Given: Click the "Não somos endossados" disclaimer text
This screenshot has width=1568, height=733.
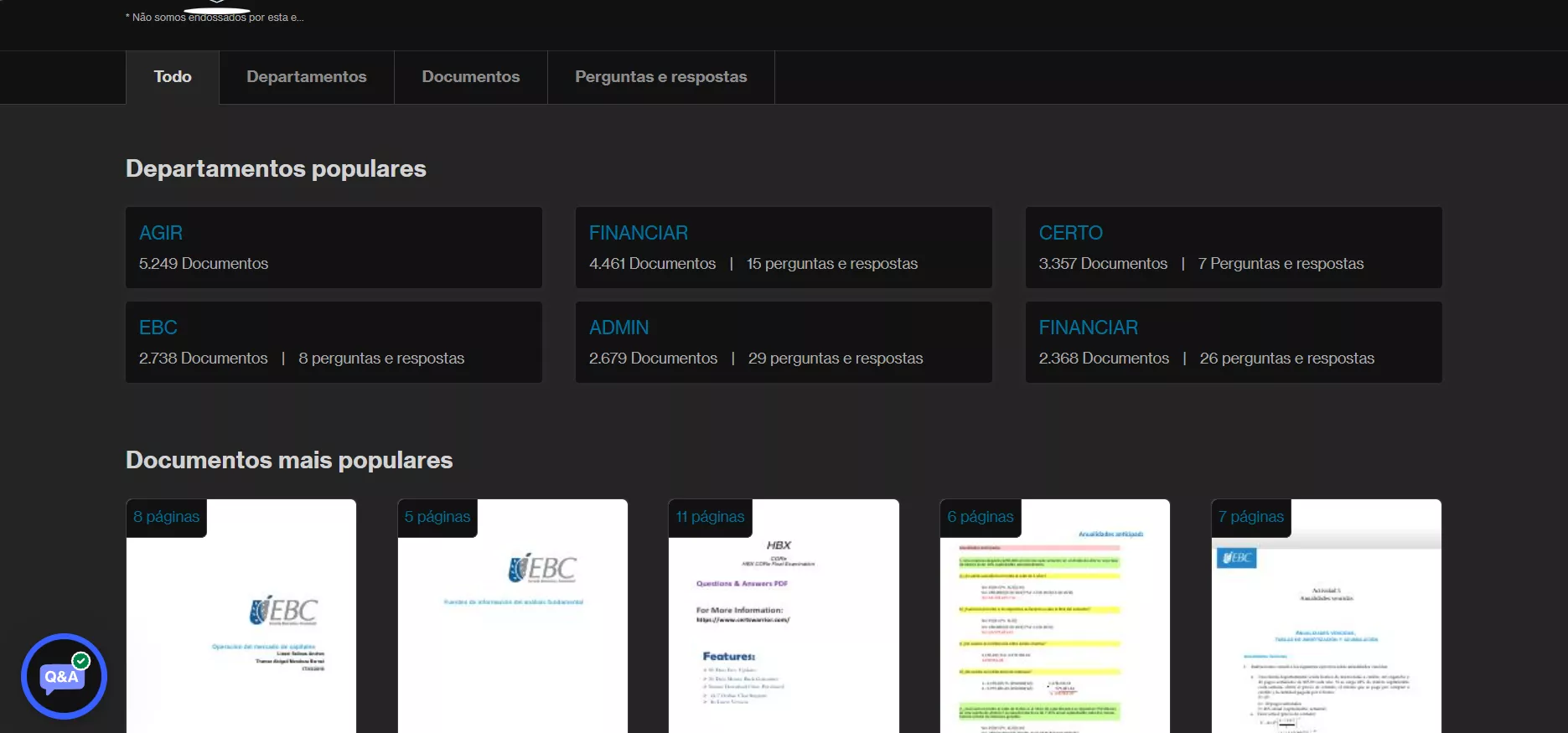Looking at the screenshot, I should pos(215,18).
